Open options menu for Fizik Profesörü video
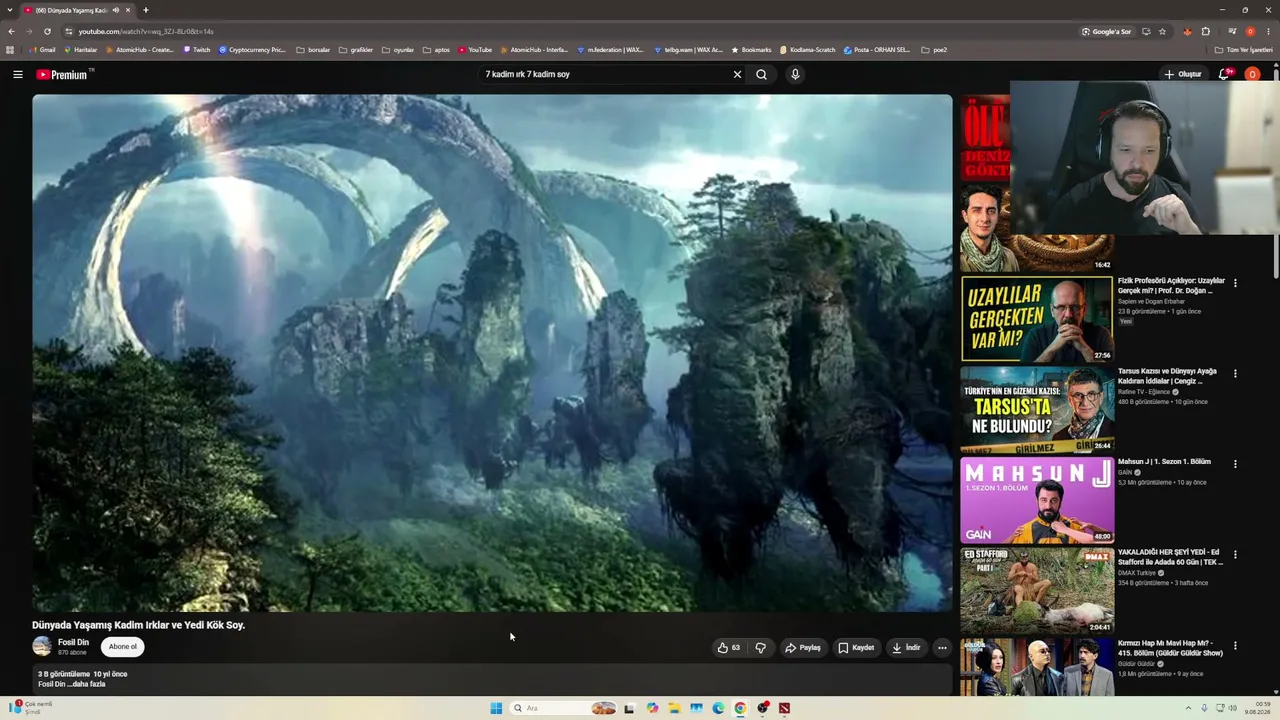1280x720 pixels. pos(1235,283)
